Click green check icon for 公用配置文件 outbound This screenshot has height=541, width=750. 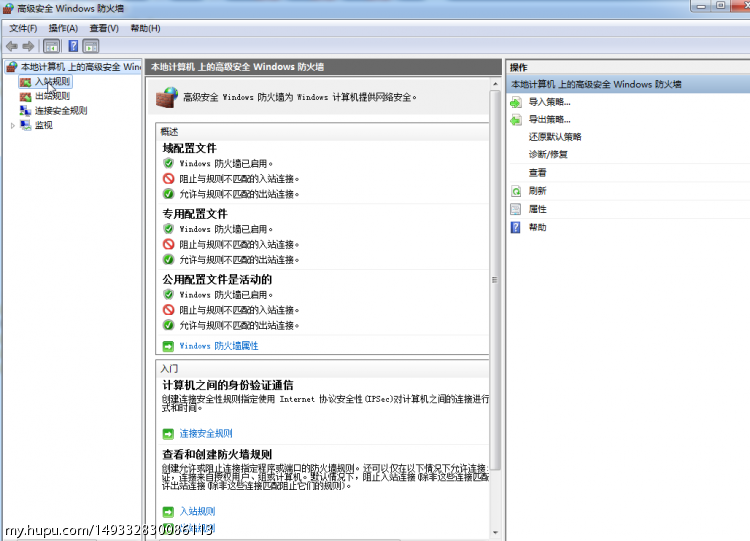tap(168, 325)
